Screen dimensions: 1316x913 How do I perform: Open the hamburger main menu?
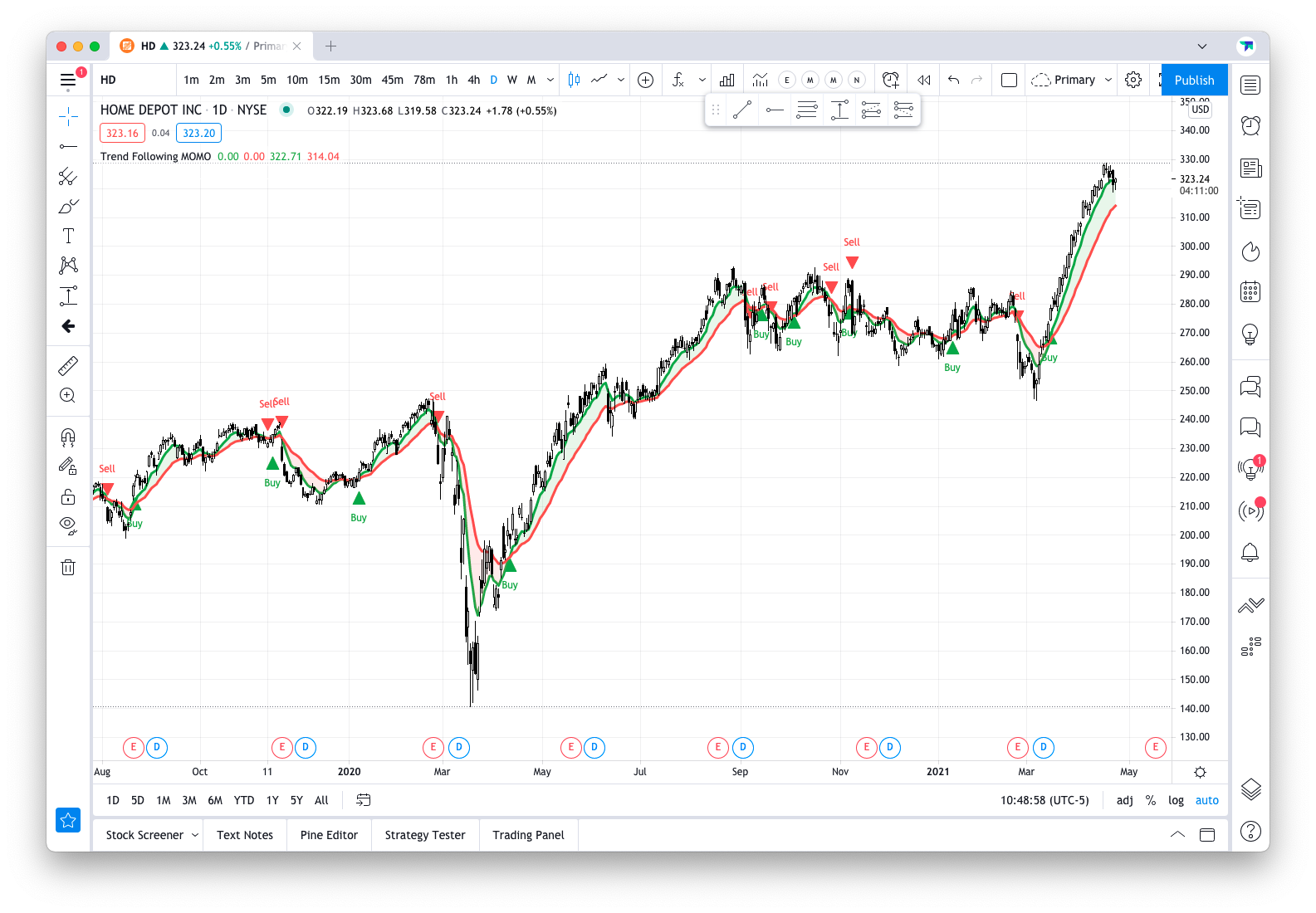[68, 80]
